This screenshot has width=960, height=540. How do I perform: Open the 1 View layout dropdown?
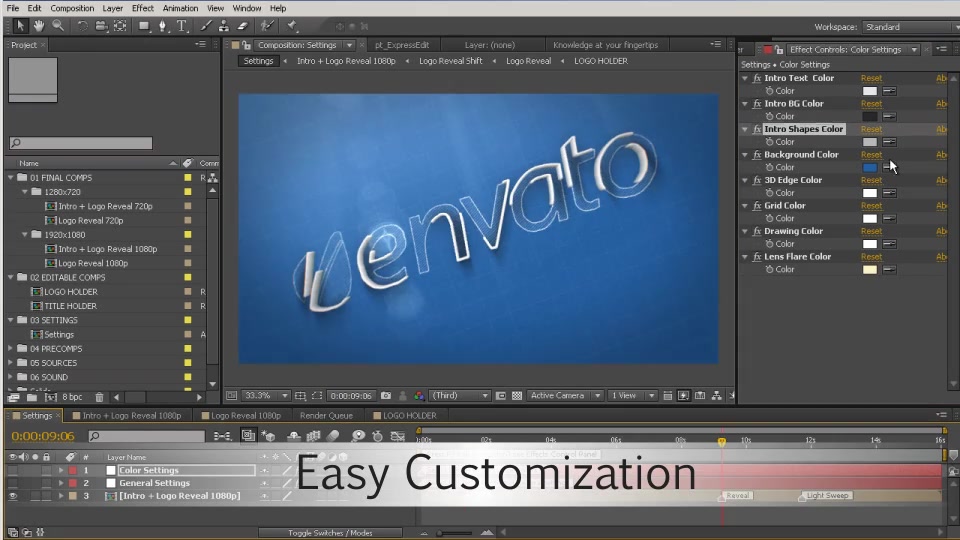(632, 396)
